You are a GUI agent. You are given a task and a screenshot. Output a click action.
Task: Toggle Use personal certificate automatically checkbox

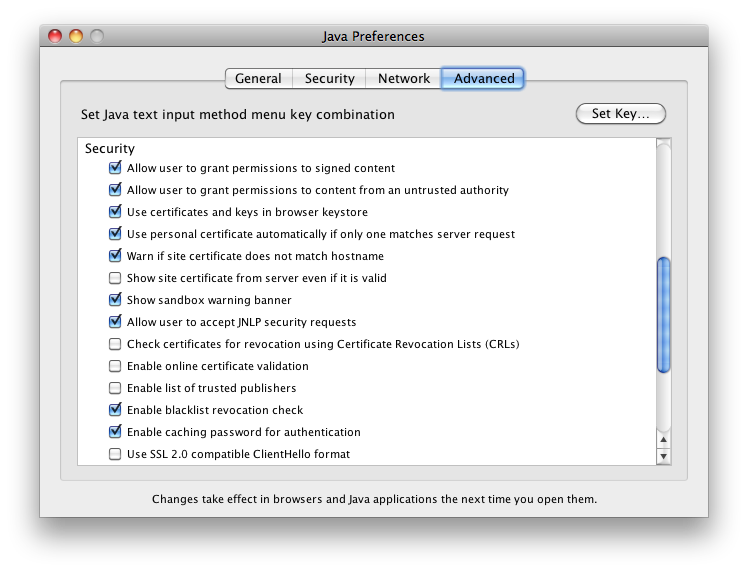[115, 234]
